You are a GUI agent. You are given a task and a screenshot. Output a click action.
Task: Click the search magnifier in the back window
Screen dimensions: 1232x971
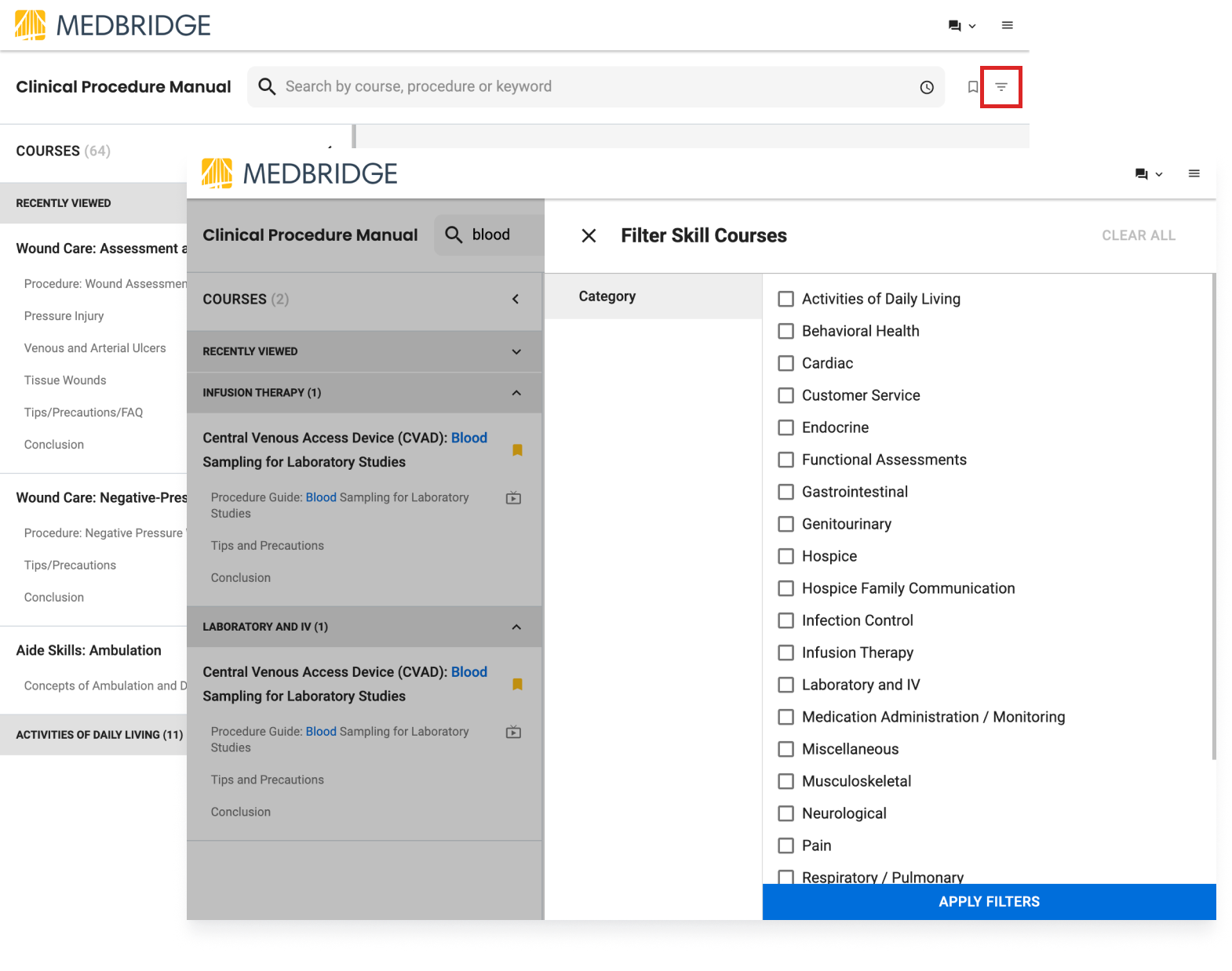click(x=267, y=86)
